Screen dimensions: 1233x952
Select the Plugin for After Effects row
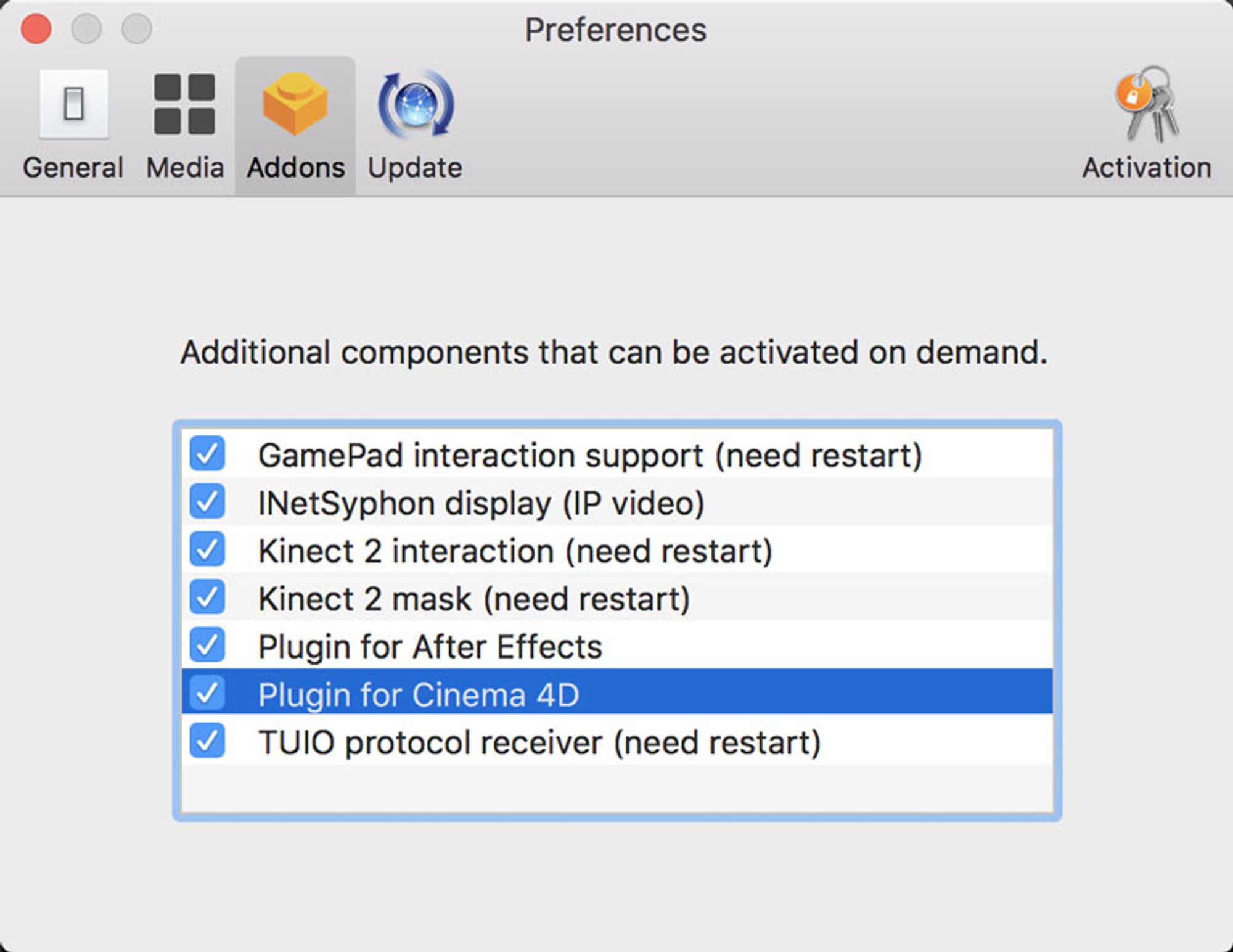[430, 647]
